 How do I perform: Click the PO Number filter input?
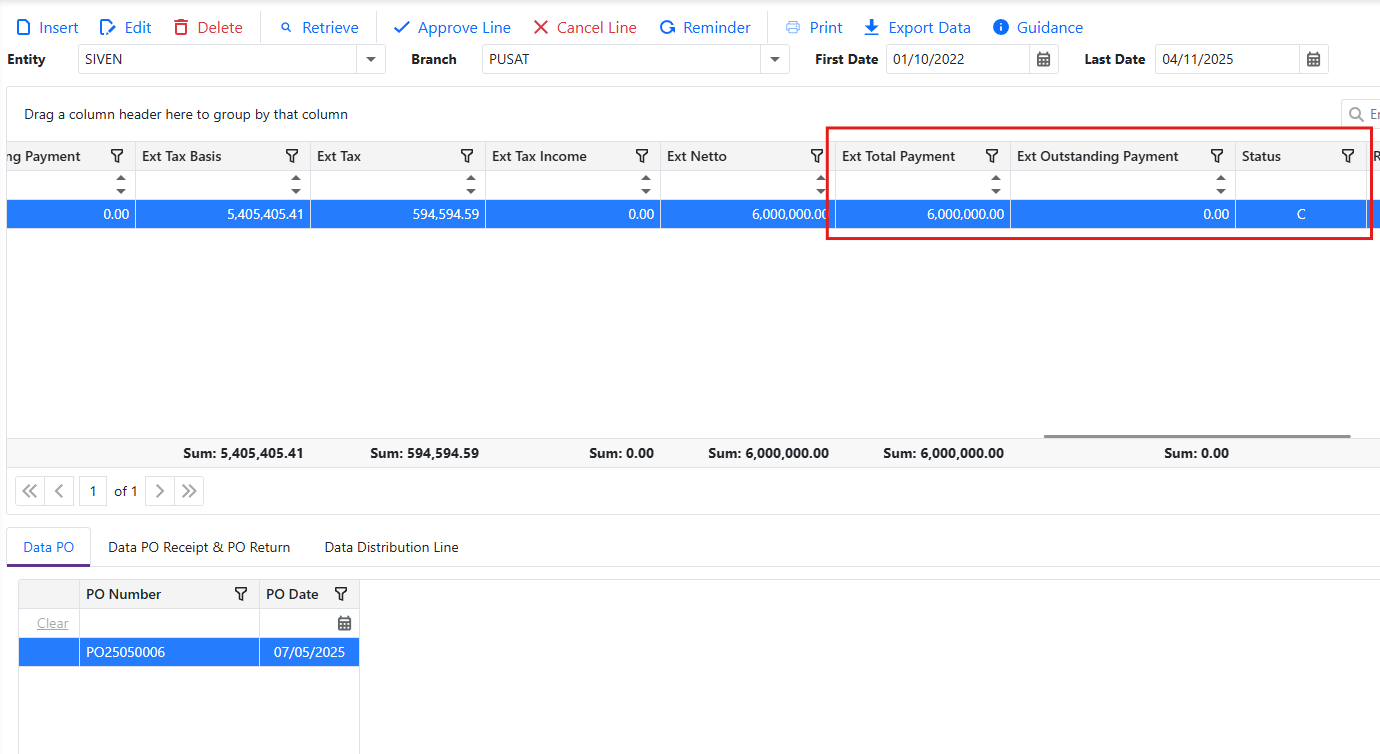point(169,623)
